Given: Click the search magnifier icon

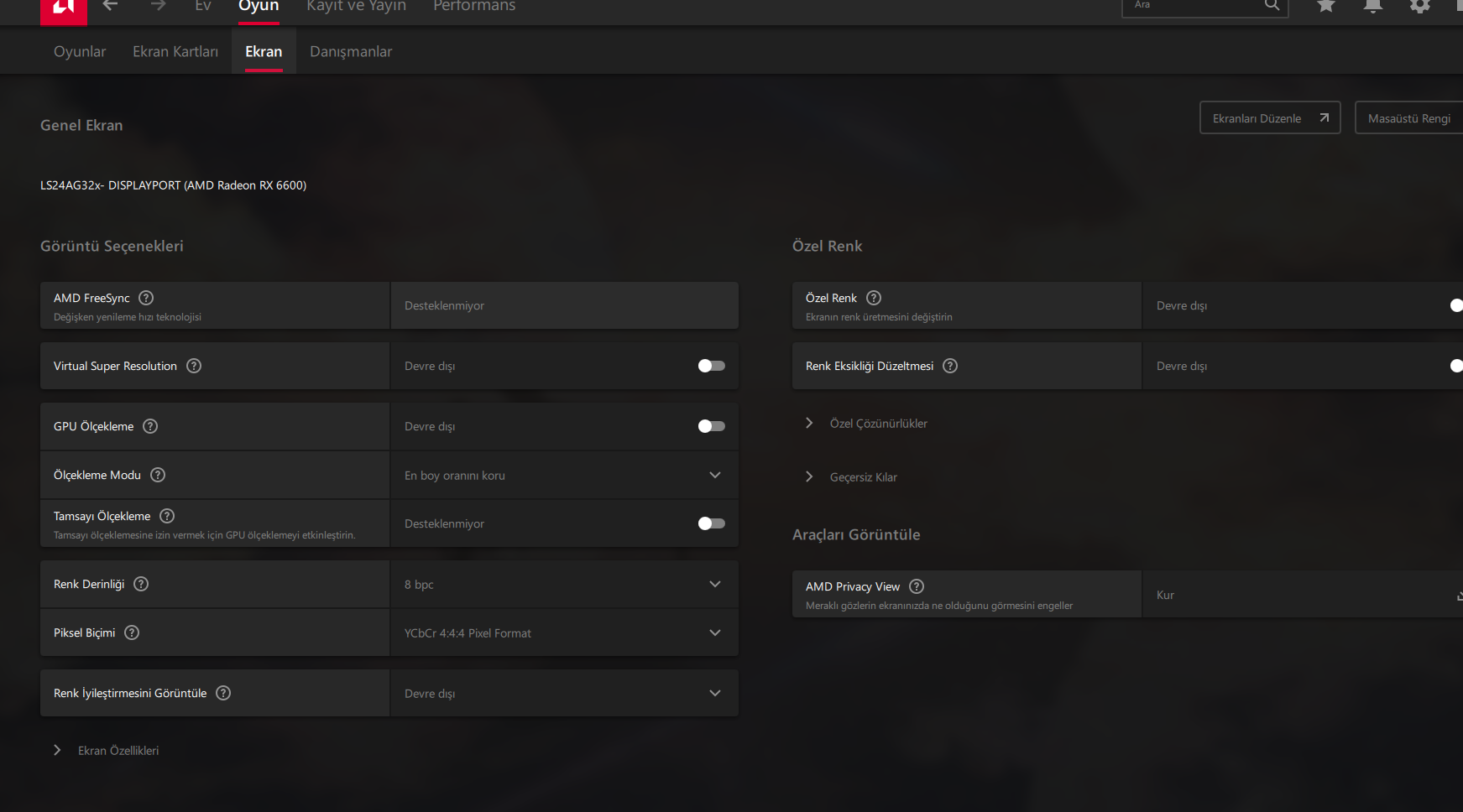Looking at the screenshot, I should coord(1272,5).
